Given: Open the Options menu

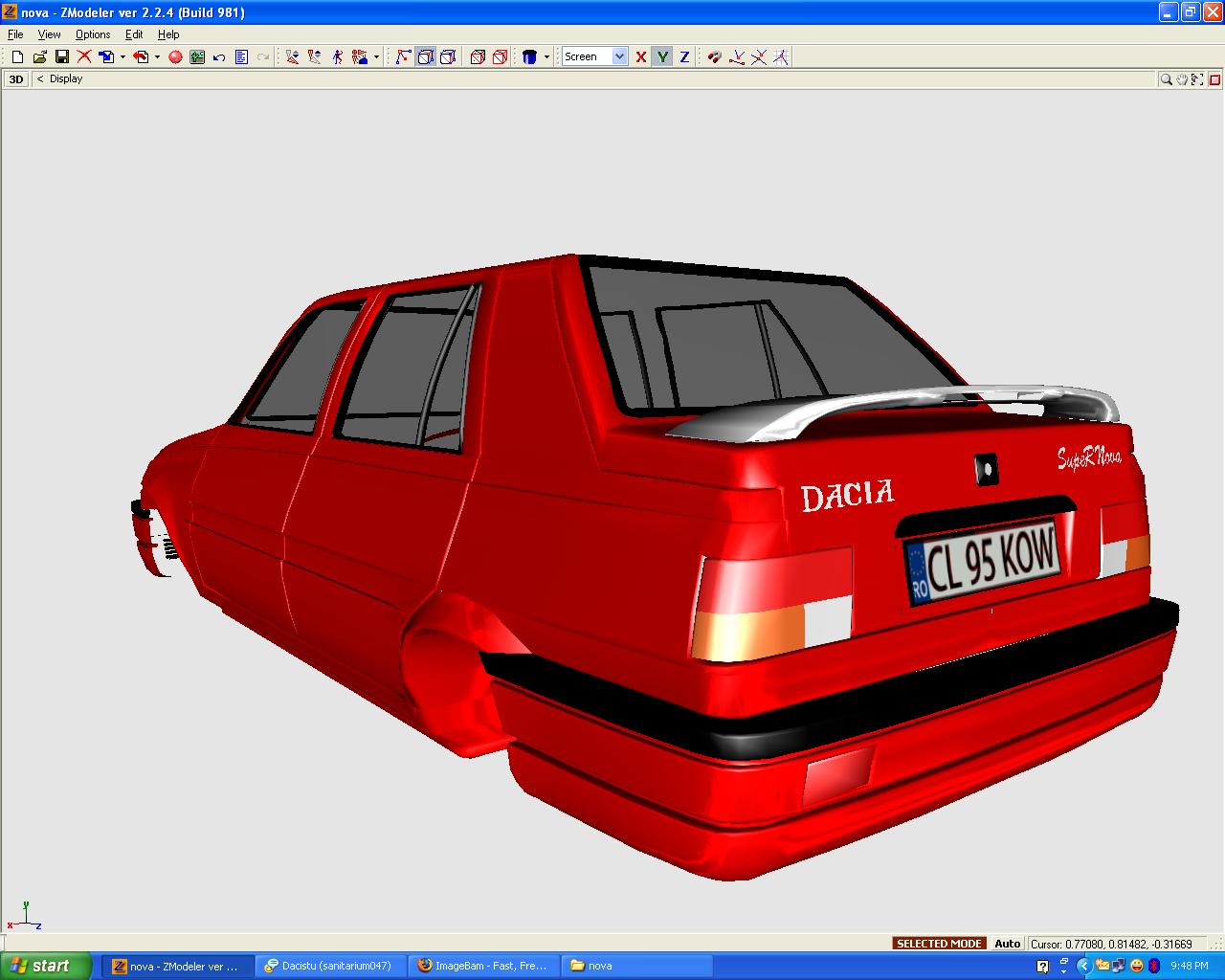Looking at the screenshot, I should pos(93,34).
